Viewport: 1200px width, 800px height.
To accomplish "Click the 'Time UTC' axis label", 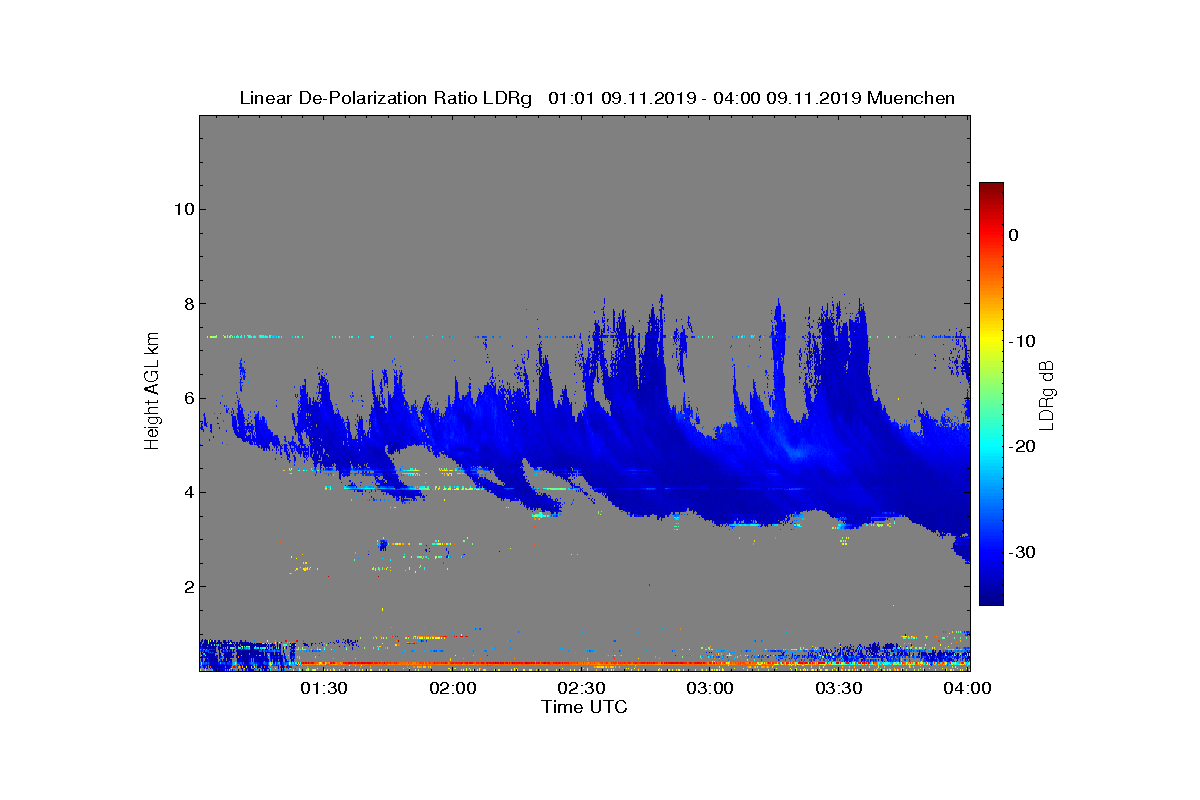I will (584, 707).
